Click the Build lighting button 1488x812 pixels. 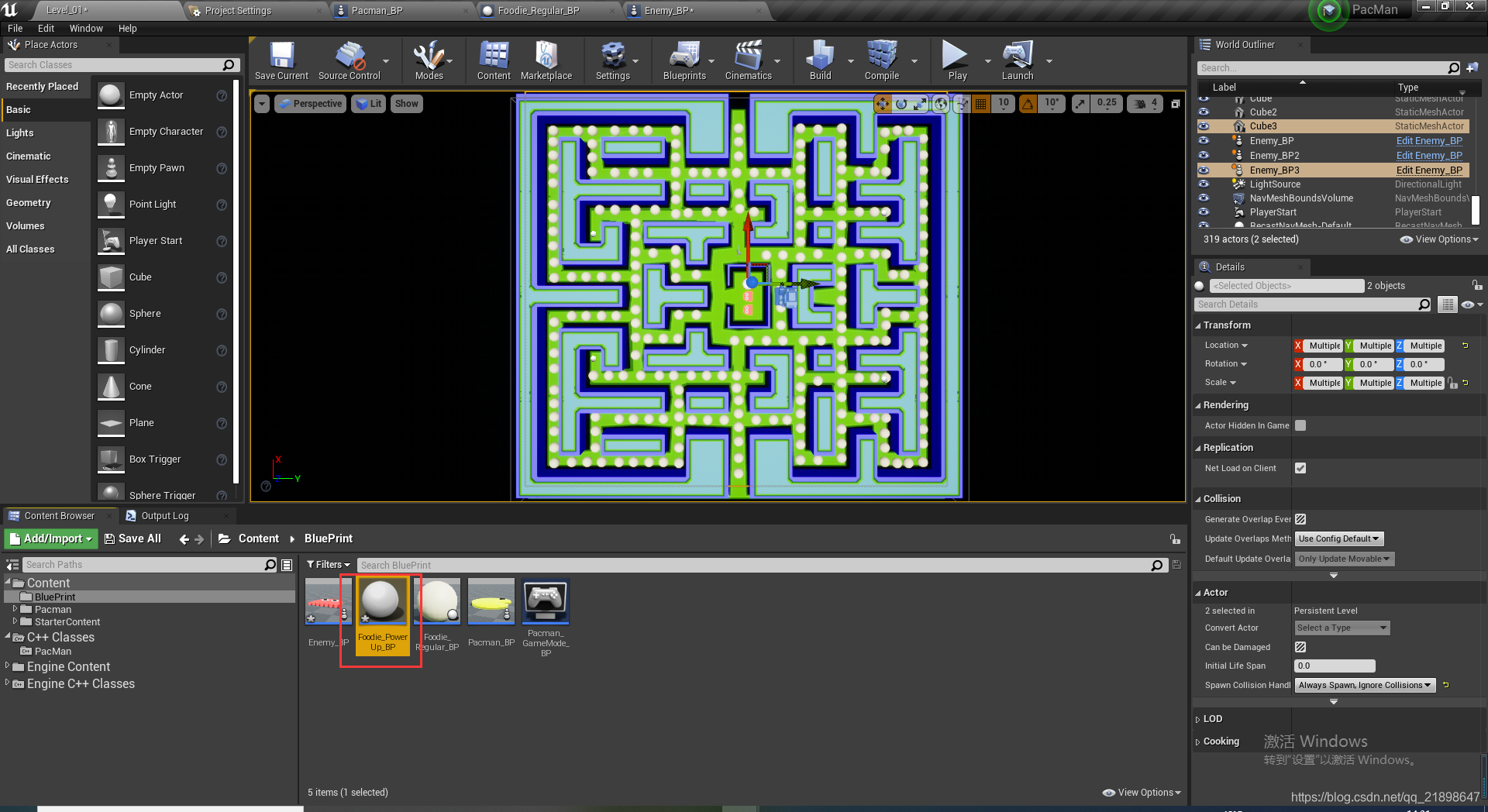tap(820, 61)
